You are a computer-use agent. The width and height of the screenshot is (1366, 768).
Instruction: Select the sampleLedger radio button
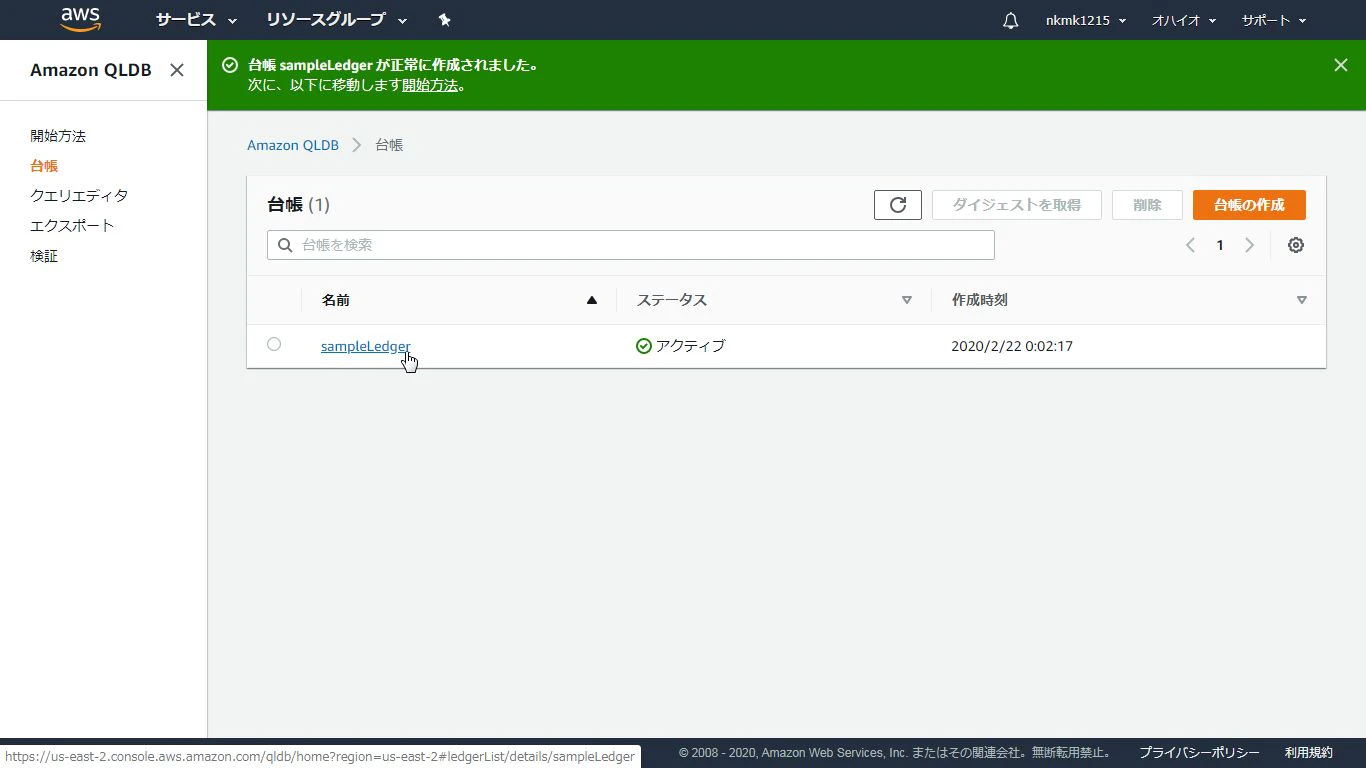click(274, 345)
